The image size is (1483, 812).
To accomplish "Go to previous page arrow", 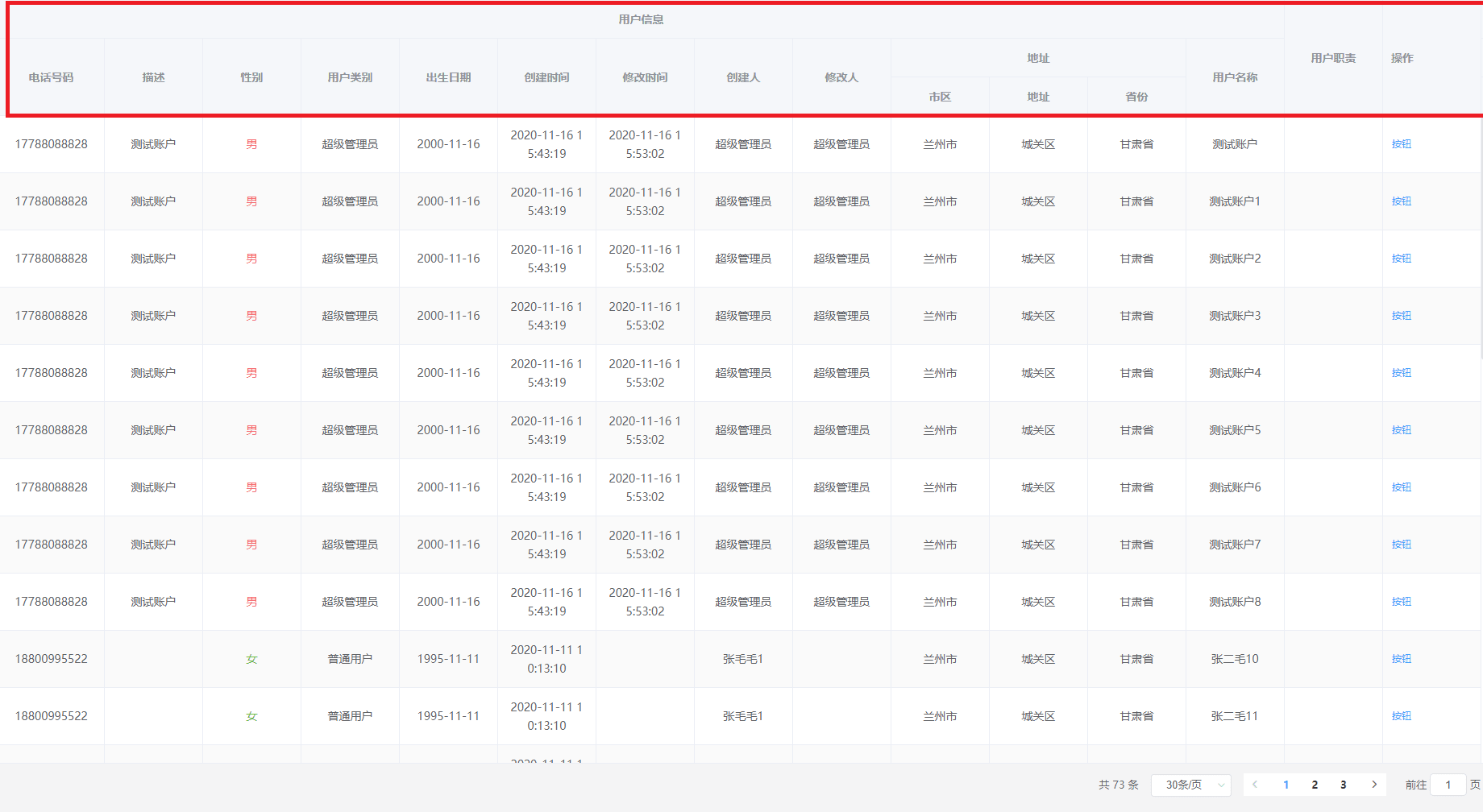I will pos(1255,785).
